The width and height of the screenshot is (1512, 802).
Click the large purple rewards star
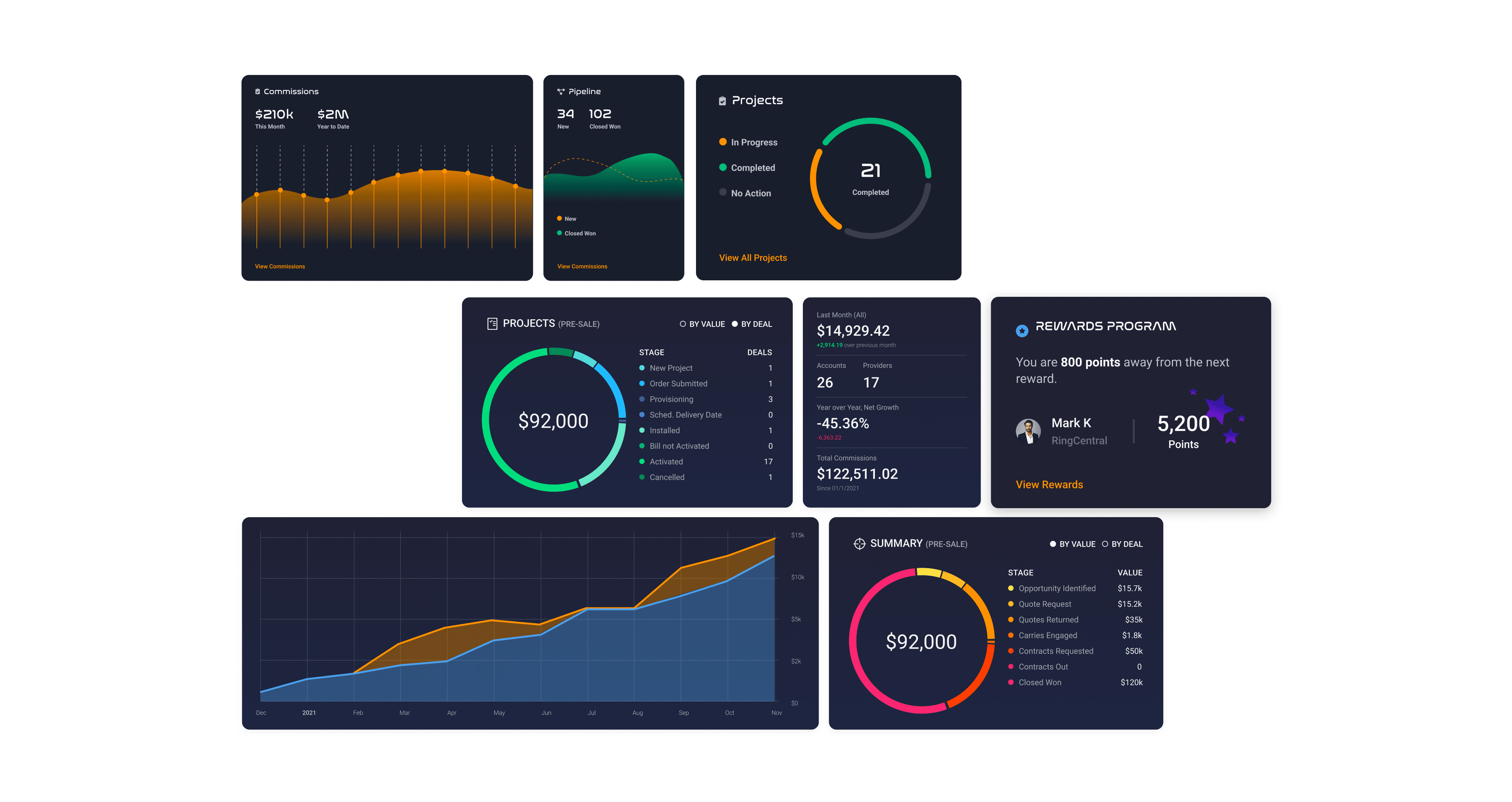(x=1218, y=408)
